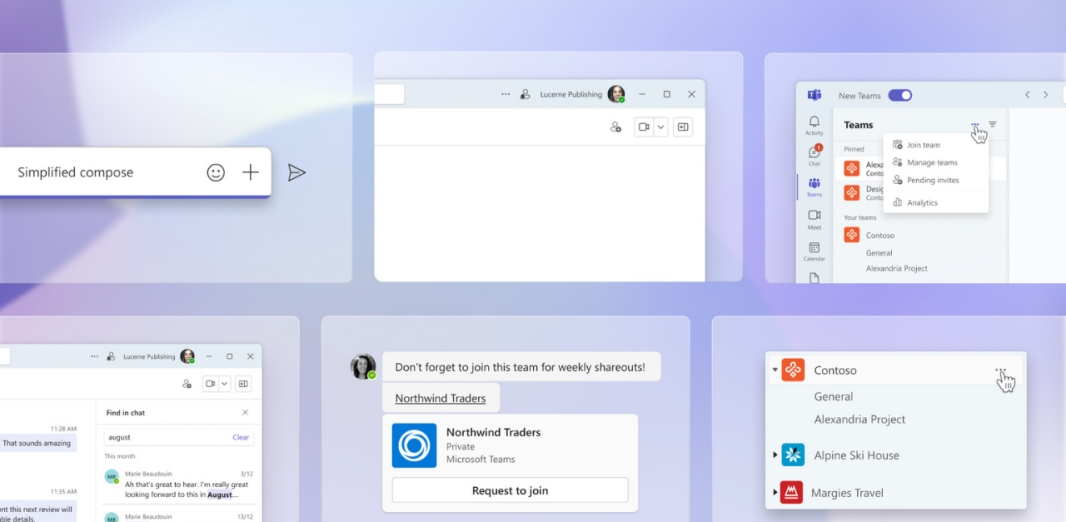
Task: Go back with the left chevron arrow
Action: pyautogui.click(x=1027, y=95)
